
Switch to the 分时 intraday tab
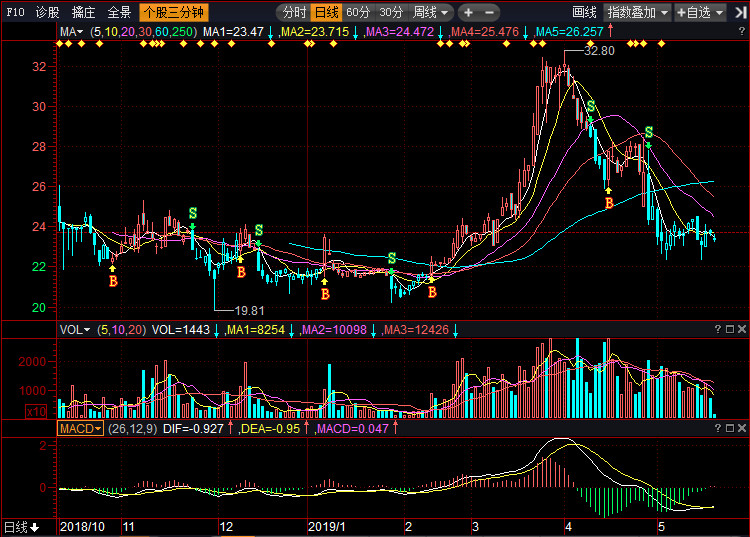click(x=294, y=12)
